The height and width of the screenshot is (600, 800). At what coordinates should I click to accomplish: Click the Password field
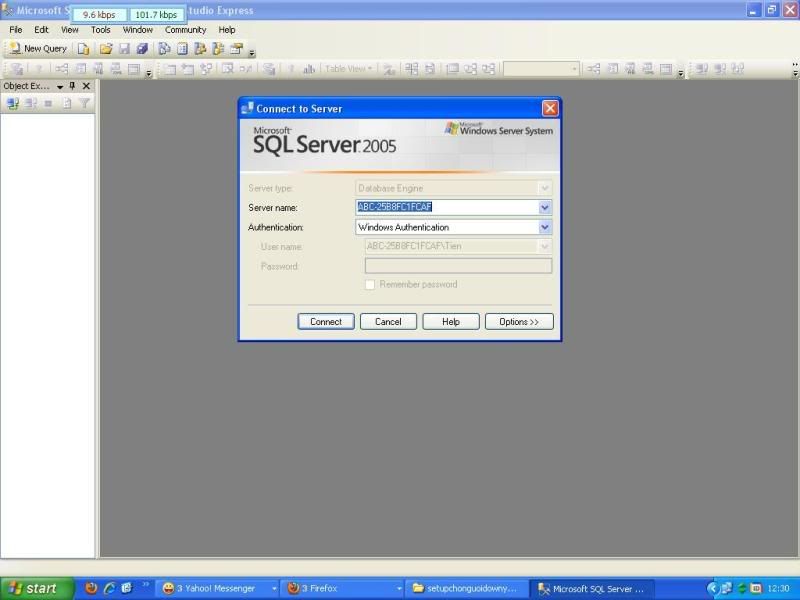pyautogui.click(x=459, y=266)
